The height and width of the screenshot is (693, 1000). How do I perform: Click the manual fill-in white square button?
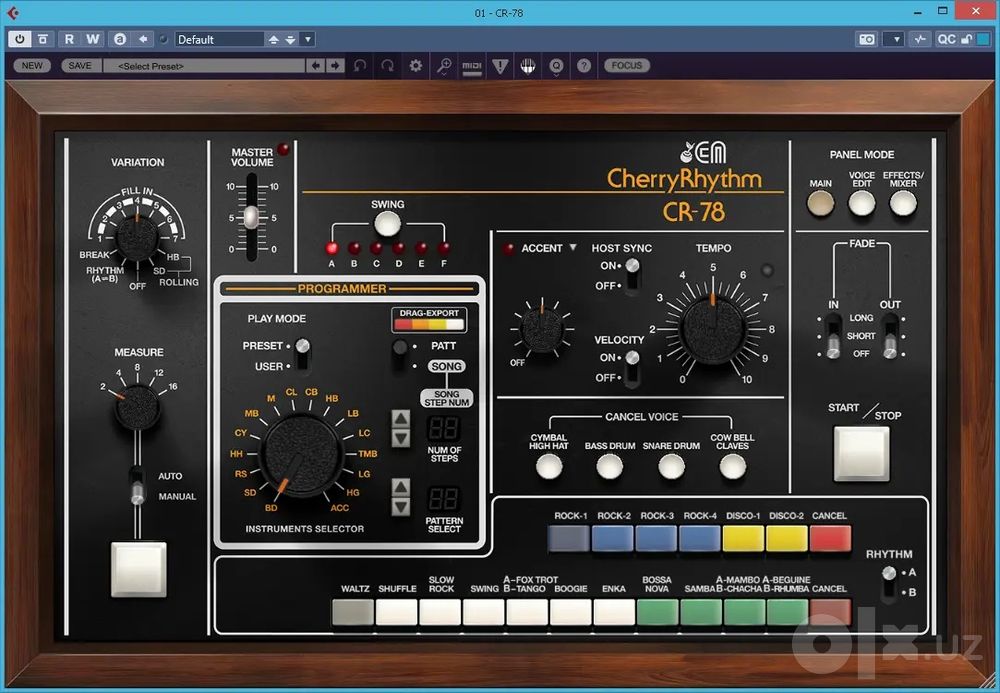pyautogui.click(x=138, y=569)
